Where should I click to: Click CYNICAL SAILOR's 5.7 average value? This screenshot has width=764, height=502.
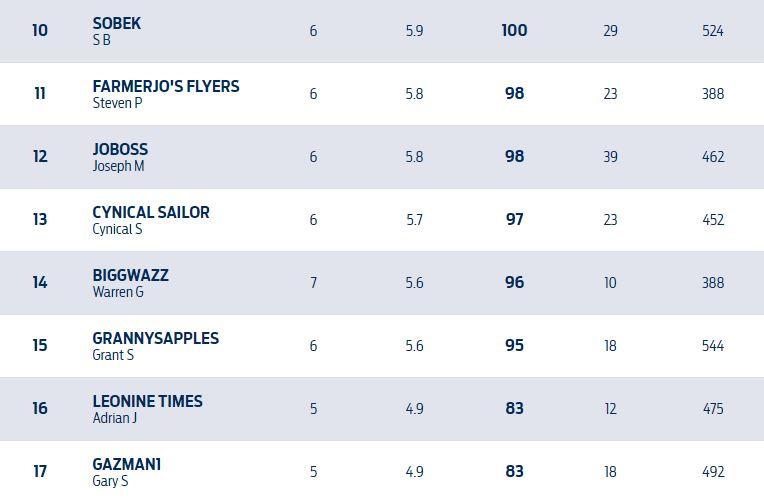[414, 220]
